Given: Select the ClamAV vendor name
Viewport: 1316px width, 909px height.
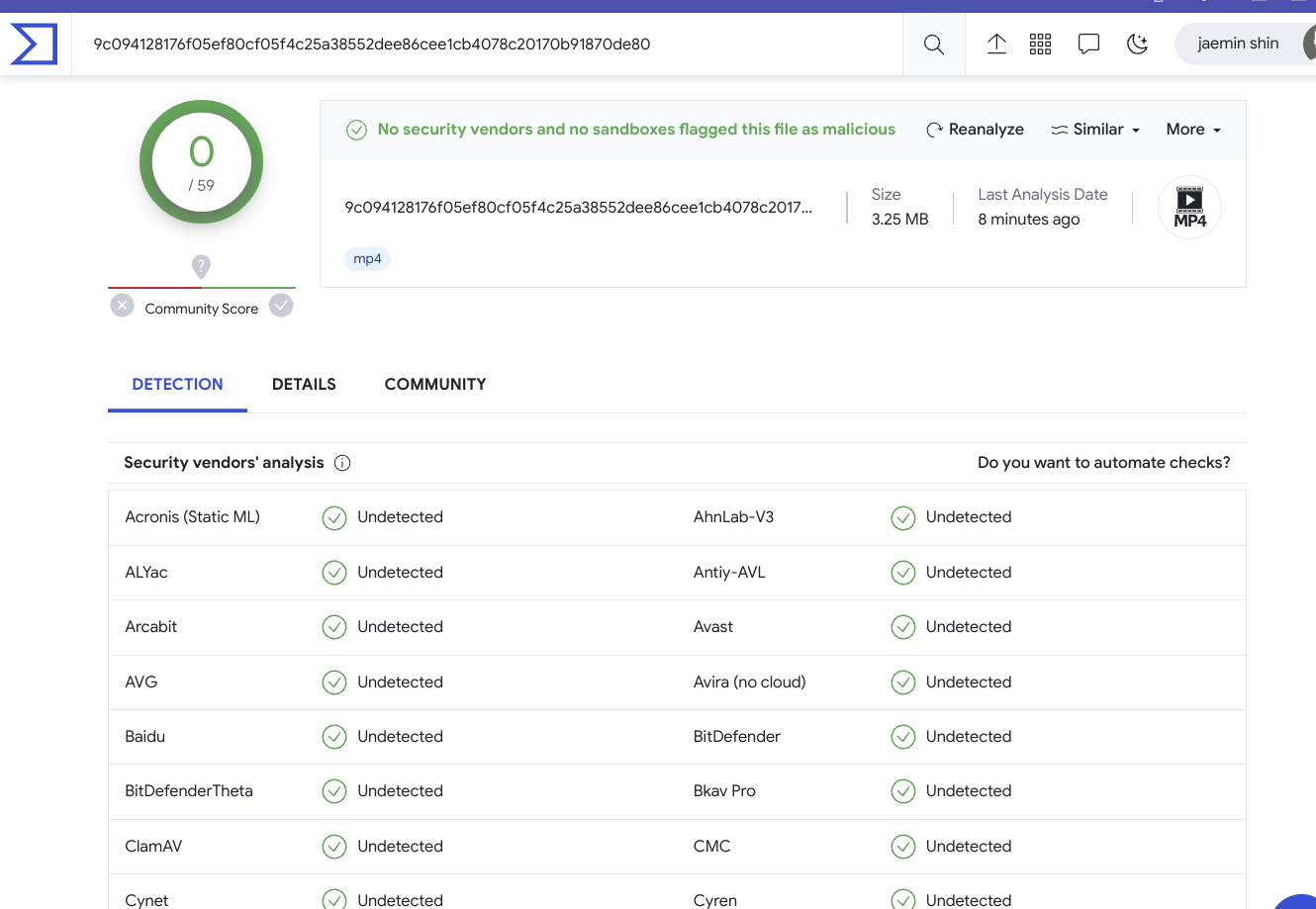Looking at the screenshot, I should point(153,847).
